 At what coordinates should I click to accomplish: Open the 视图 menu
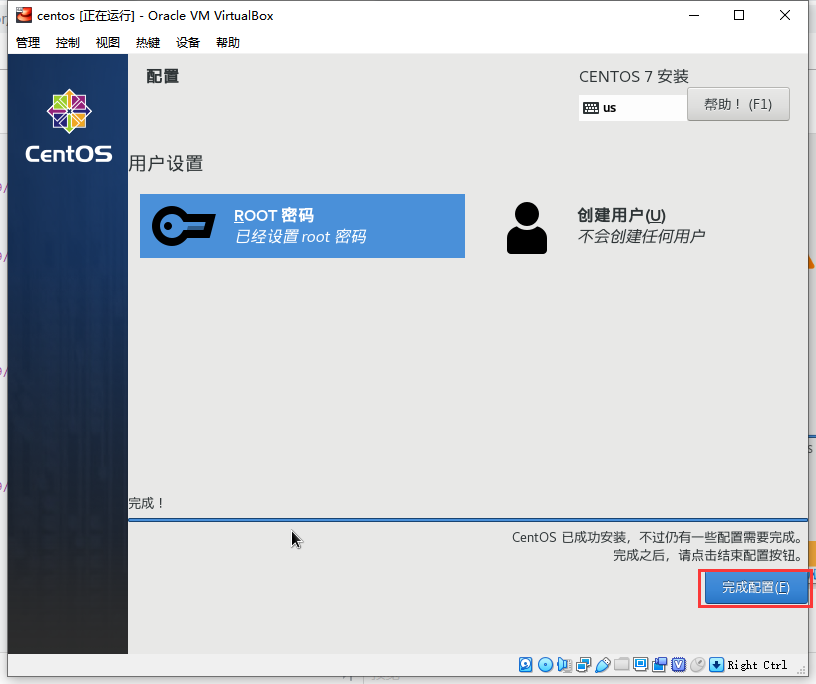[x=108, y=42]
